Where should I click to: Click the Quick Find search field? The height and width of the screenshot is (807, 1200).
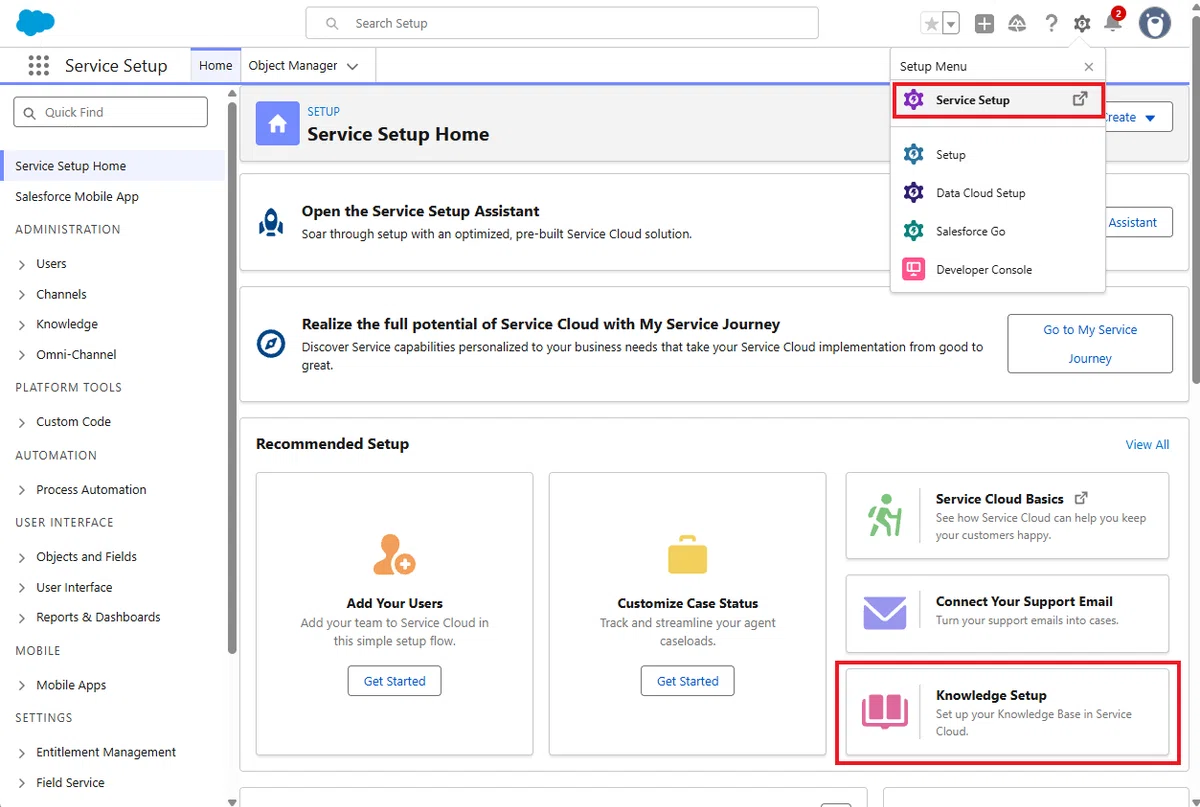point(110,112)
